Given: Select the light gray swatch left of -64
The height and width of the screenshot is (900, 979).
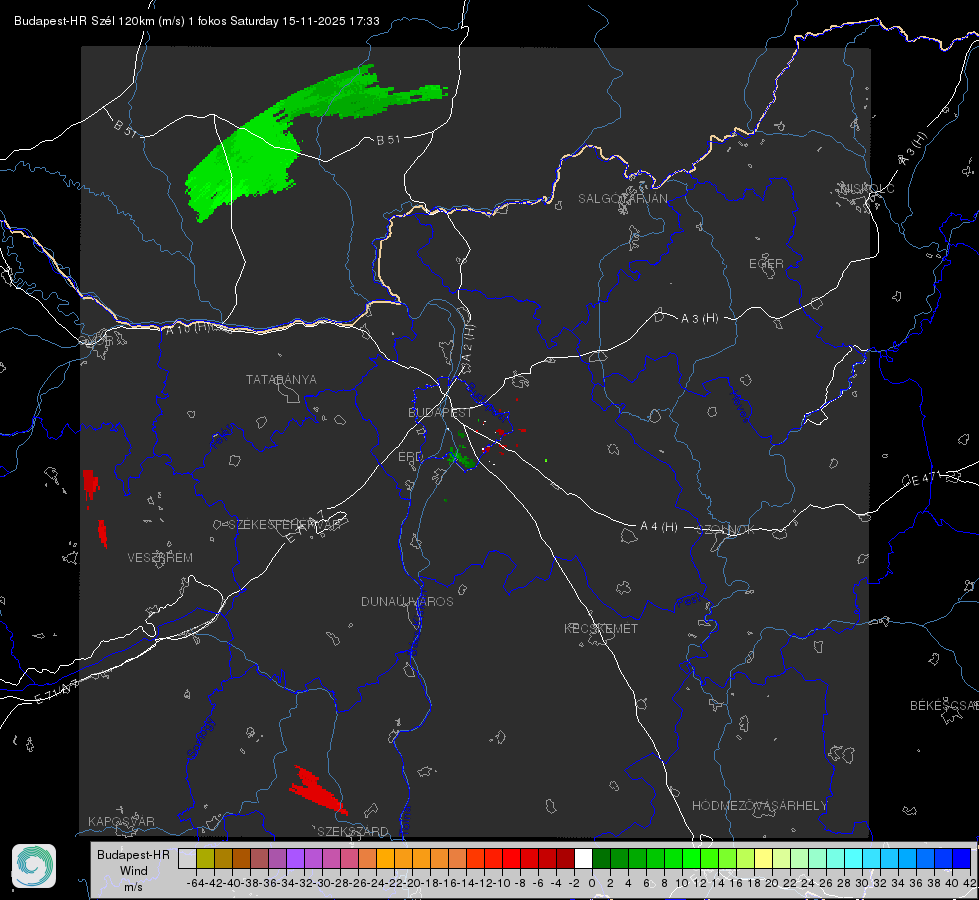Looking at the screenshot, I should (x=187, y=859).
